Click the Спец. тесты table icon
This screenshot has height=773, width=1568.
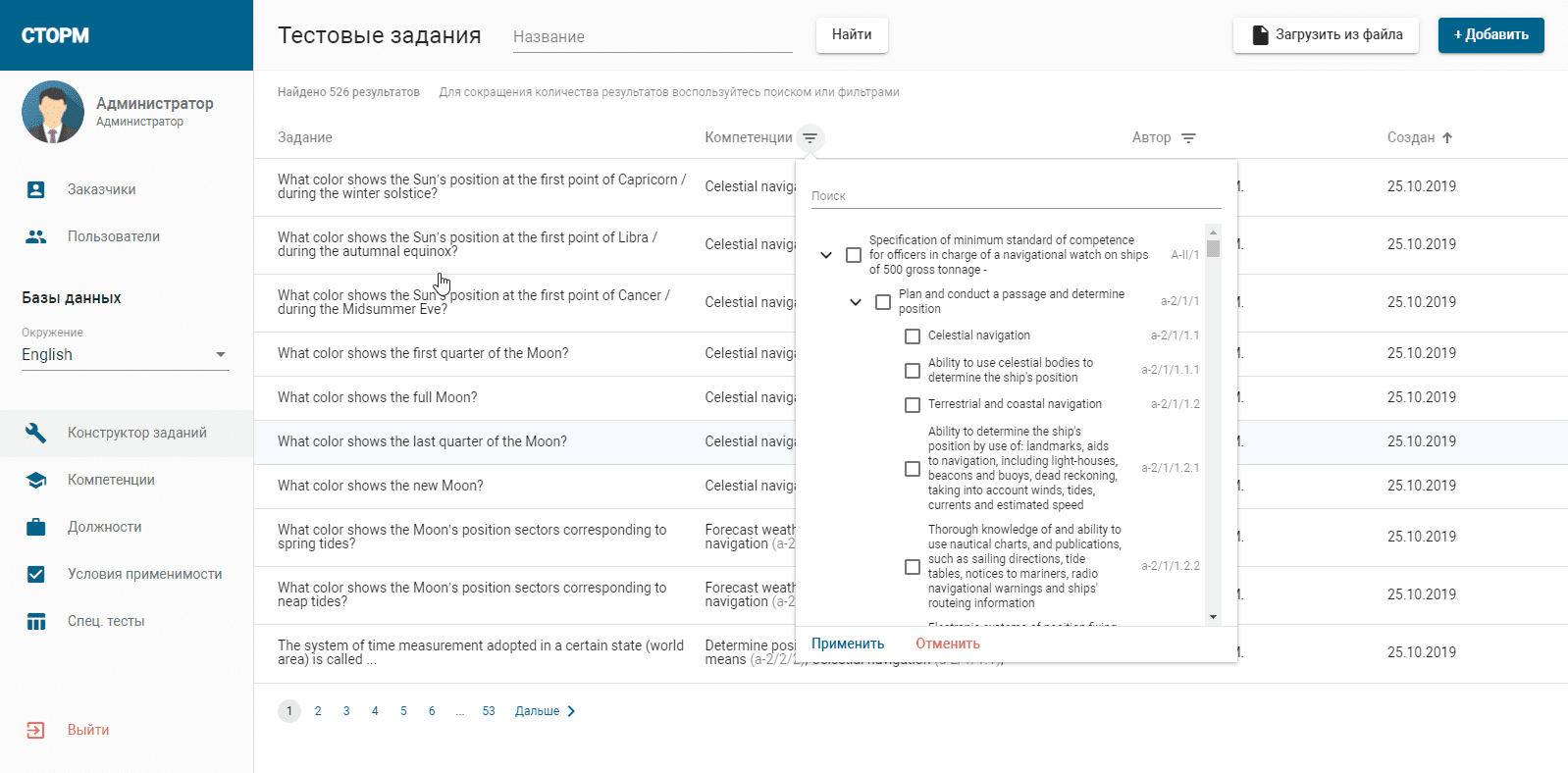coord(36,621)
